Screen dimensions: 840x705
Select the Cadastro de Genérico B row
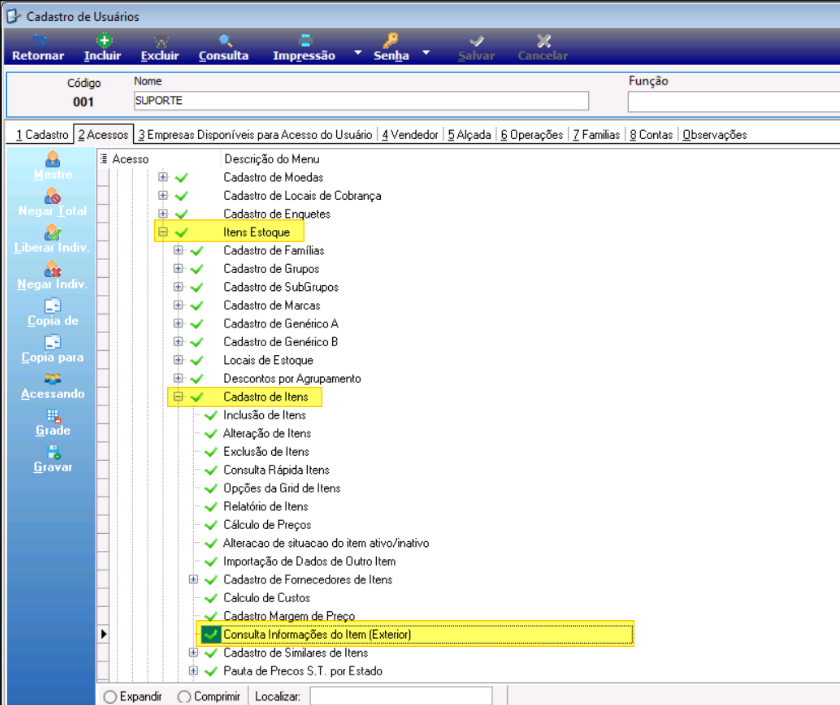click(x=281, y=342)
